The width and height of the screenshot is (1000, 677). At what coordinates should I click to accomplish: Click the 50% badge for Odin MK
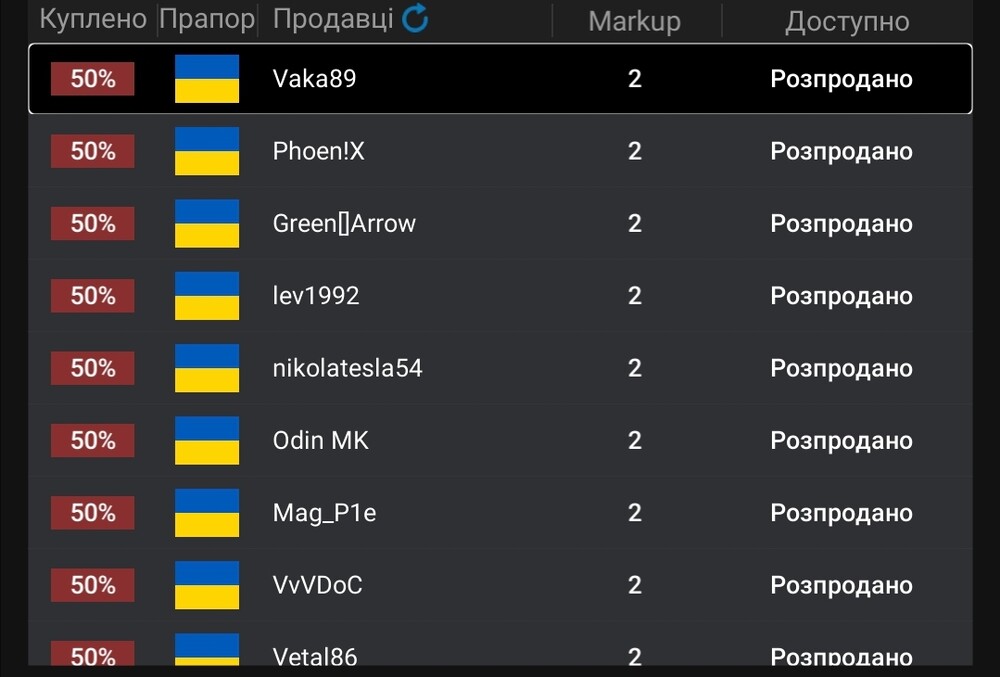[92, 440]
